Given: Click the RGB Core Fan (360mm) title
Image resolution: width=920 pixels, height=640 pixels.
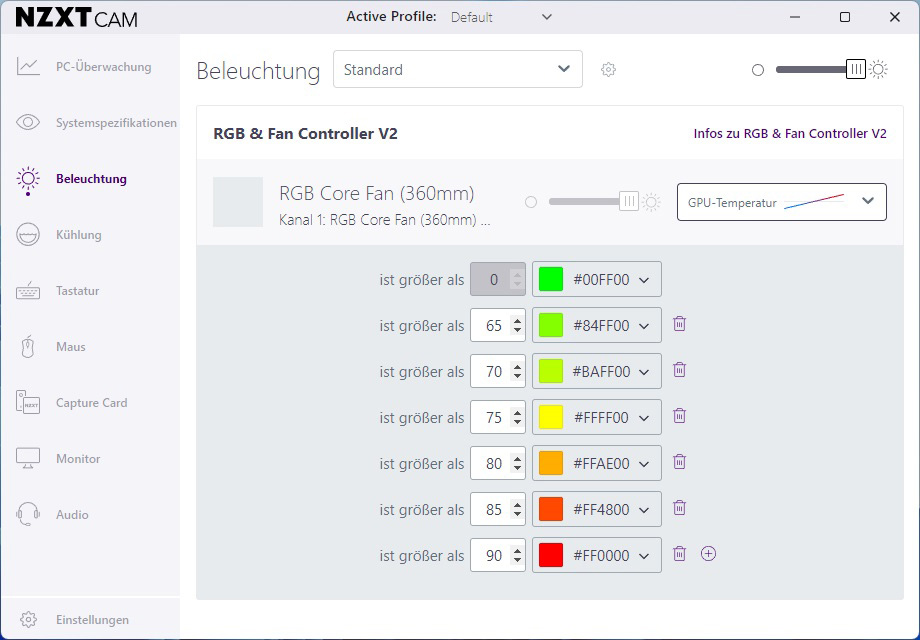Looking at the screenshot, I should pyautogui.click(x=377, y=193).
